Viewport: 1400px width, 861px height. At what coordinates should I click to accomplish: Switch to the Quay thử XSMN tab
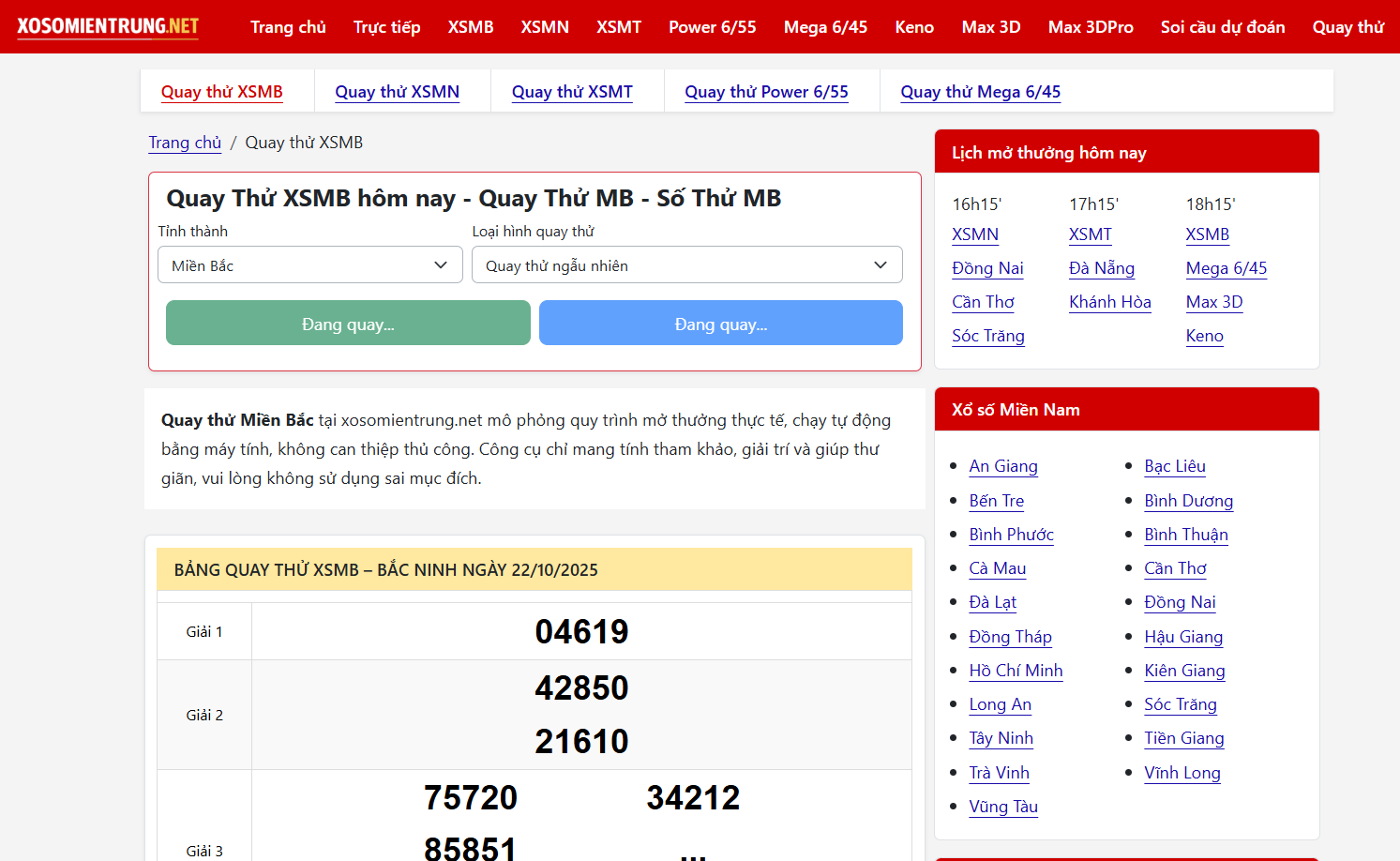[397, 92]
